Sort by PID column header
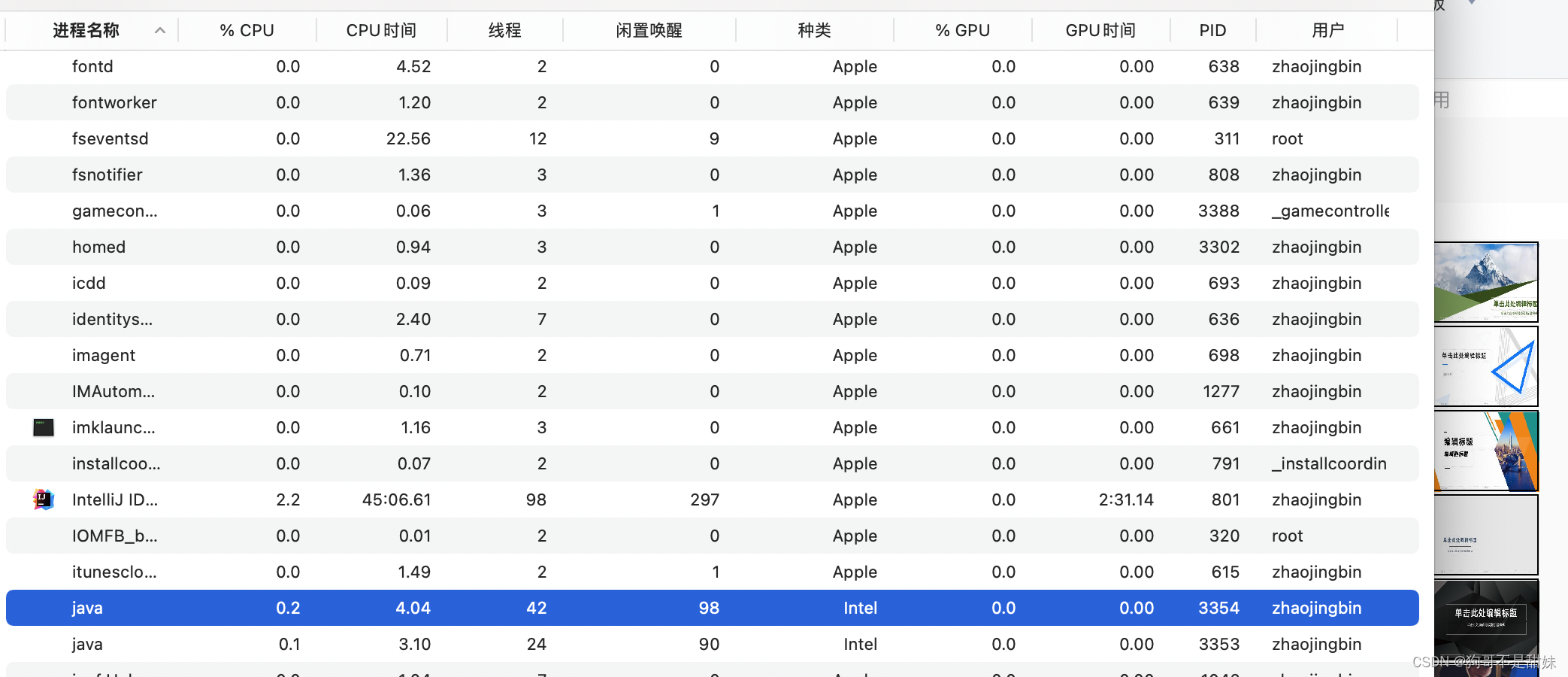This screenshot has height=677, width=1568. [x=1212, y=31]
